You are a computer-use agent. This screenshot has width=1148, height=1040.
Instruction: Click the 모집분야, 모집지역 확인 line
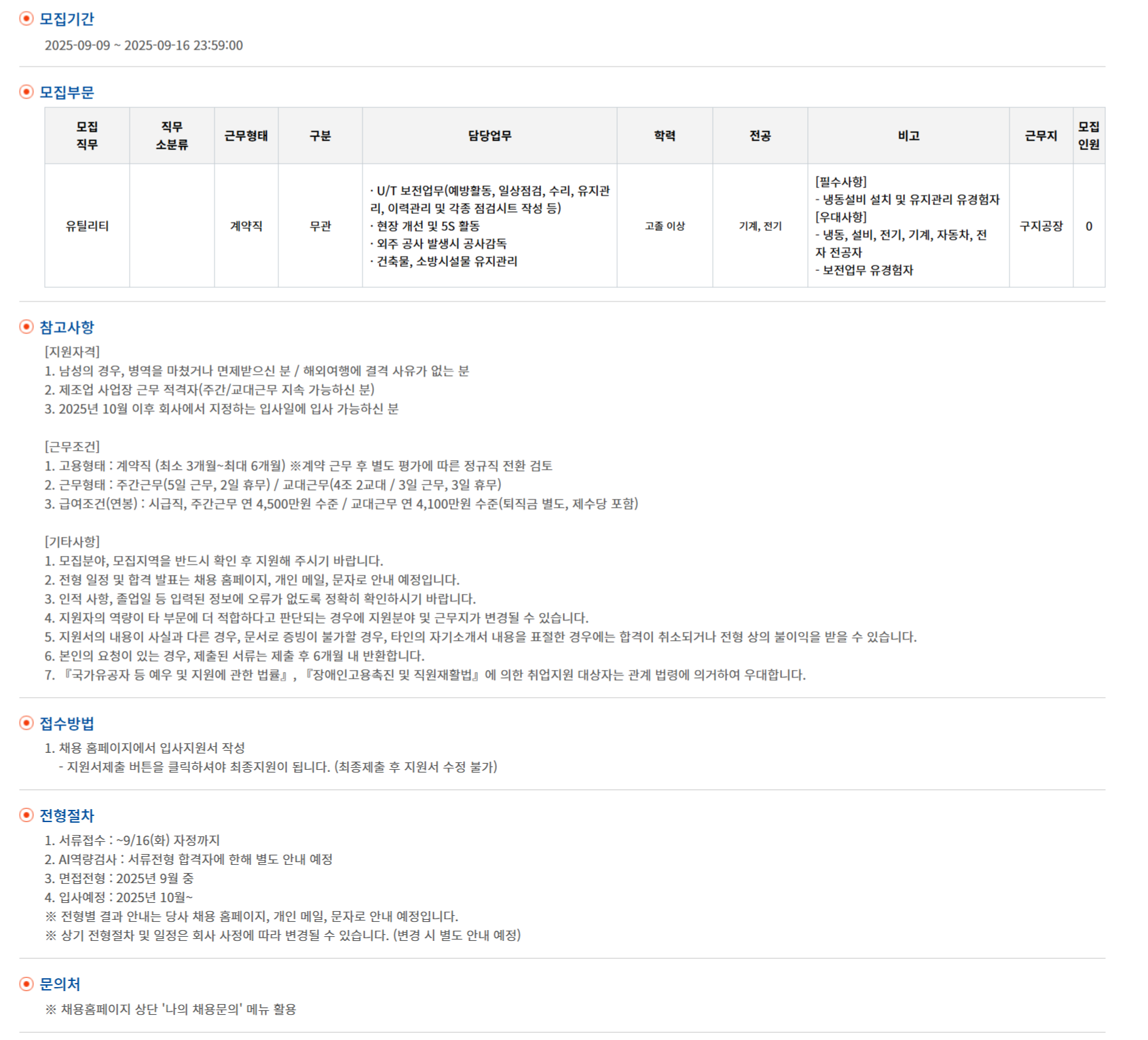pyautogui.click(x=215, y=561)
